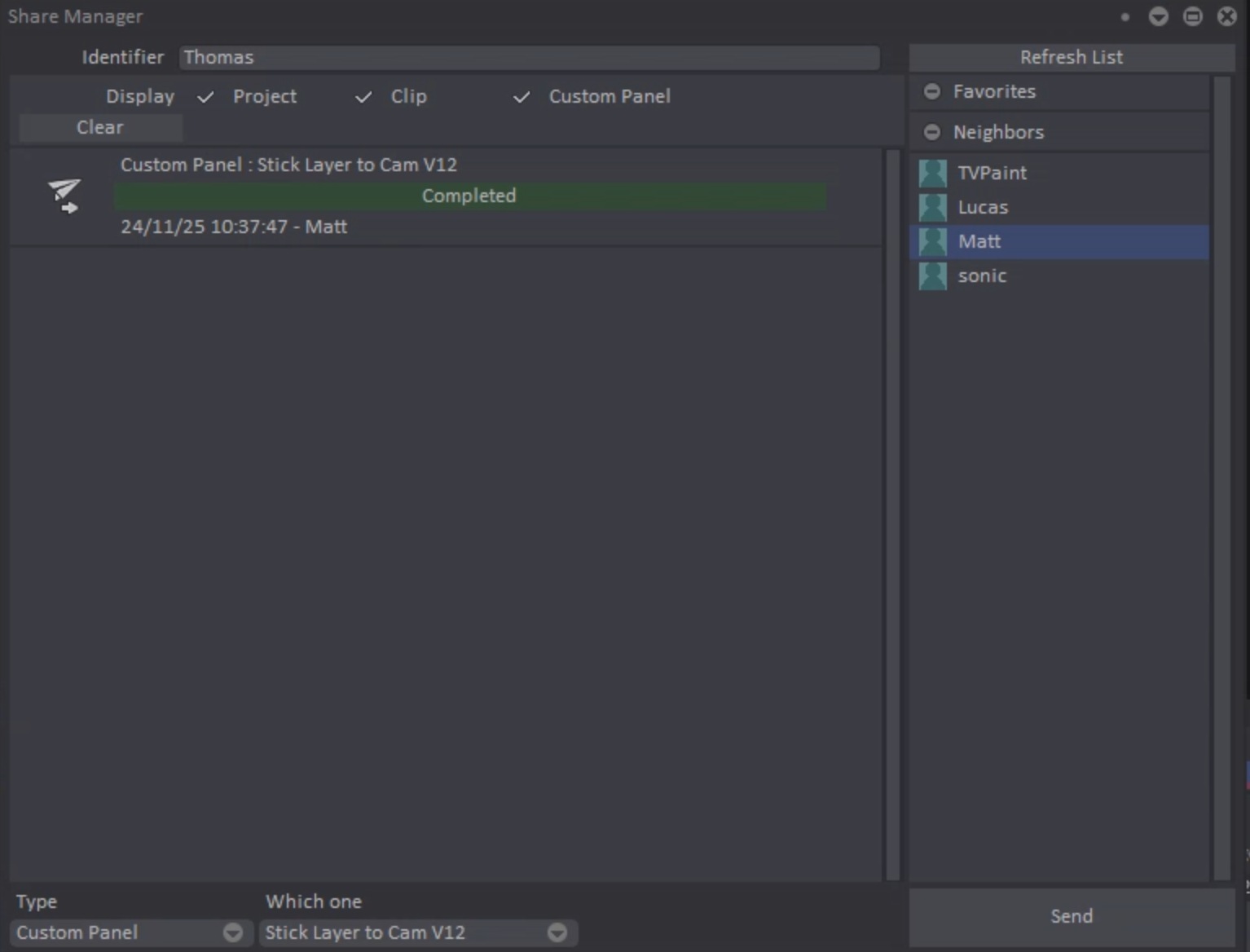Image resolution: width=1250 pixels, height=952 pixels.
Task: Click TVPaint user avatar icon
Action: click(x=933, y=173)
